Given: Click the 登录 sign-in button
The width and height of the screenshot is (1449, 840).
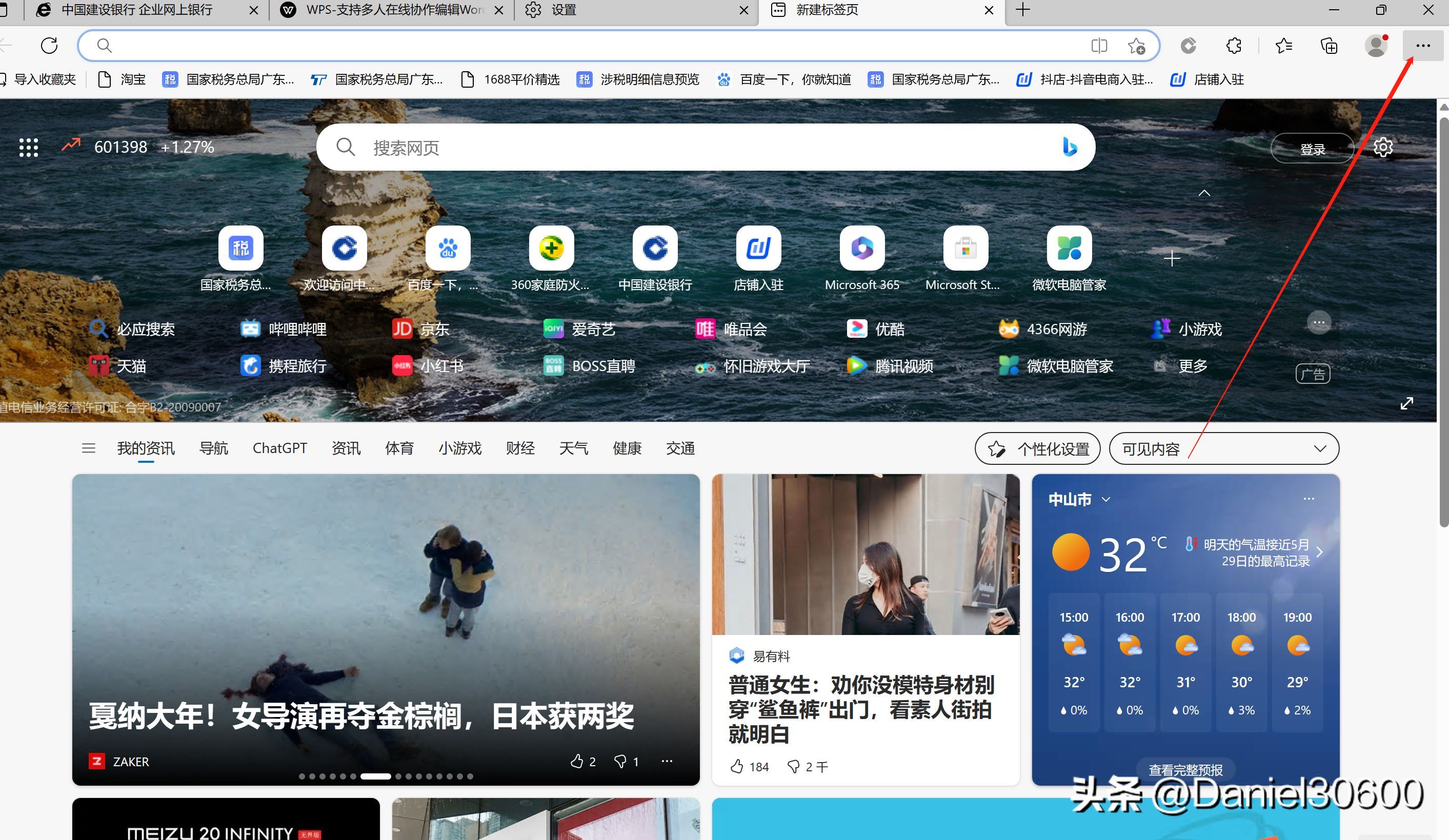Looking at the screenshot, I should point(1312,149).
